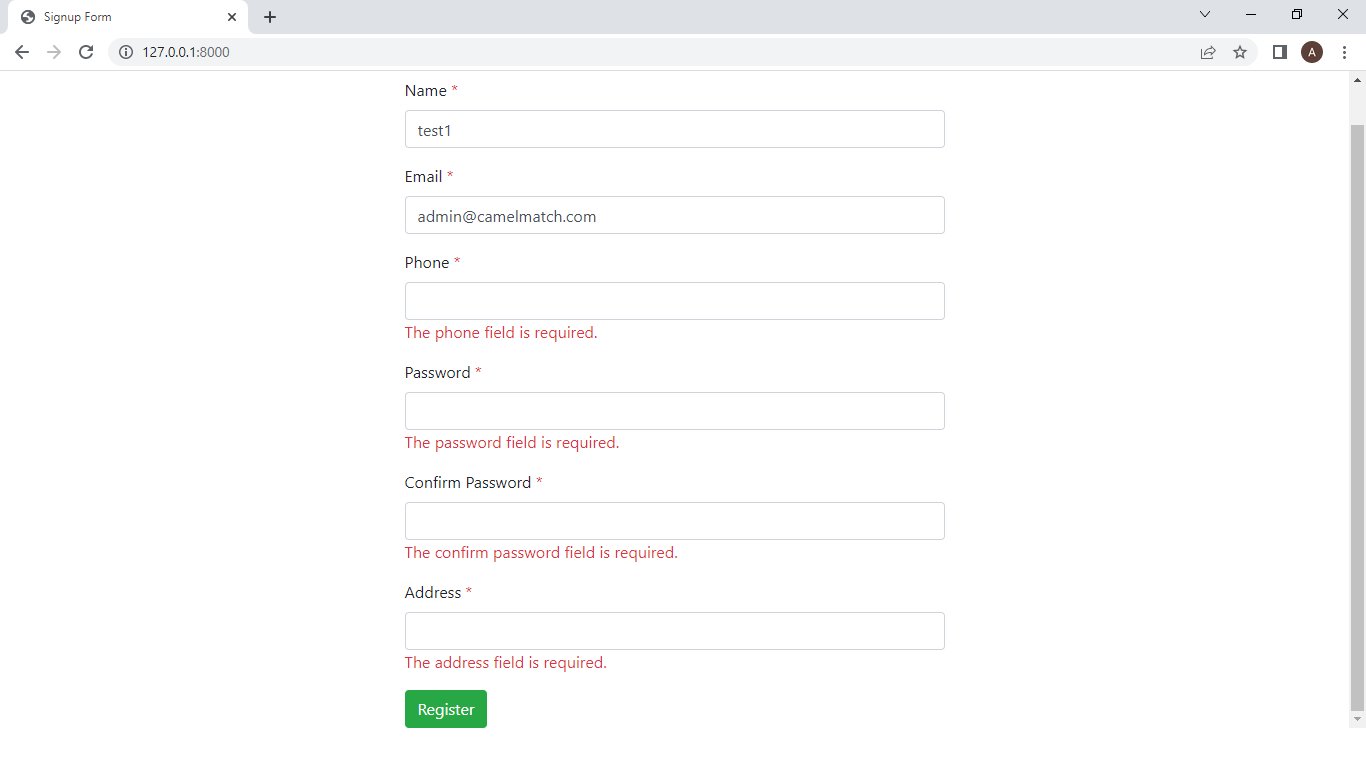Click 'The address field is required.' message
Viewport: 1366px width, 771px height.
(506, 663)
